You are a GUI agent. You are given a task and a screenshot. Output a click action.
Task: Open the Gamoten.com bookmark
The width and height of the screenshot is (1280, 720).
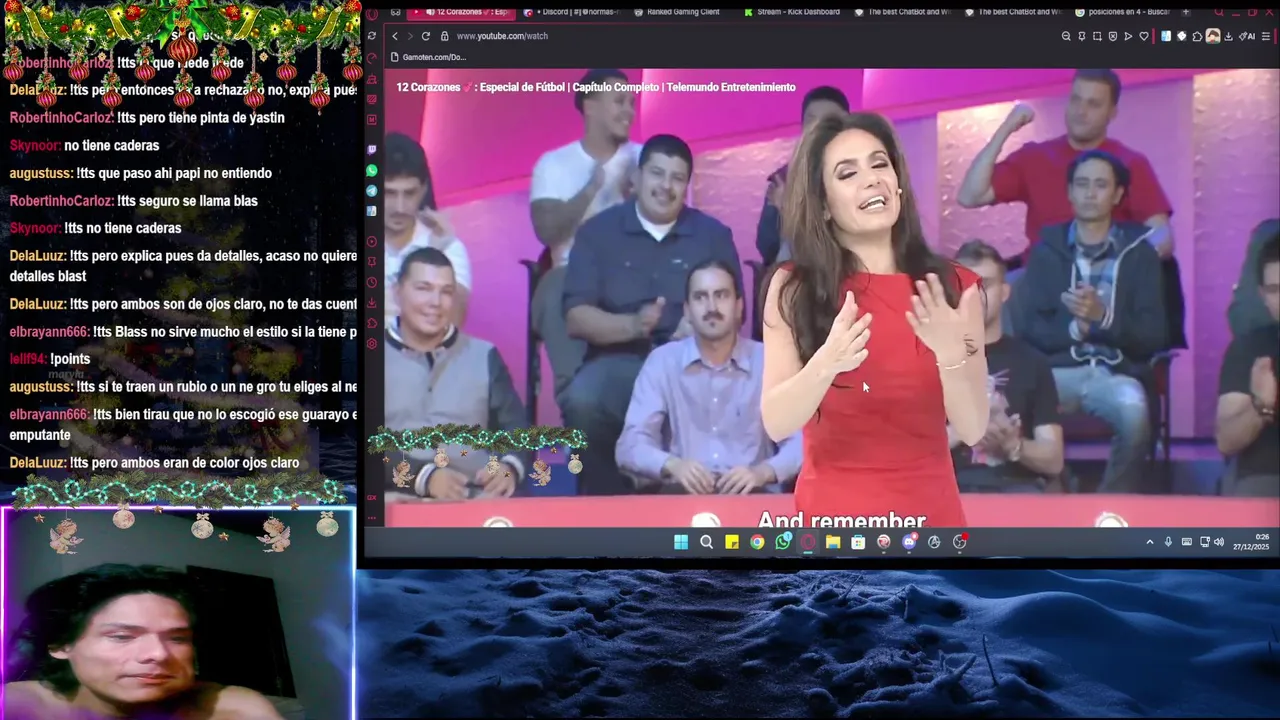pos(429,57)
